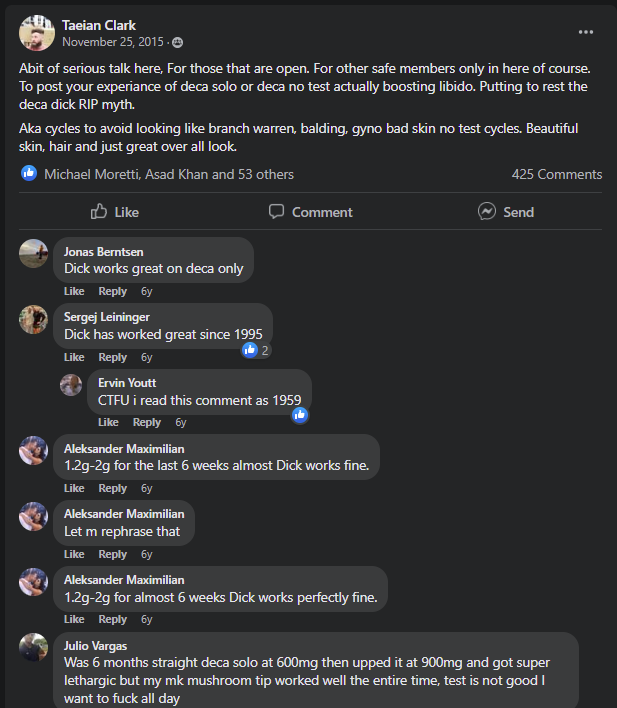The image size is (617, 708).
Task: Expand the 425 Comments list
Action: [556, 174]
